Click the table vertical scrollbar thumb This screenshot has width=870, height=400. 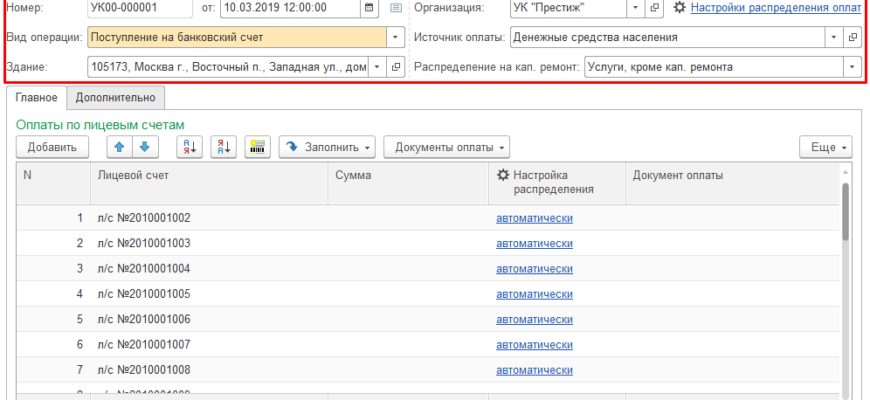(846, 211)
